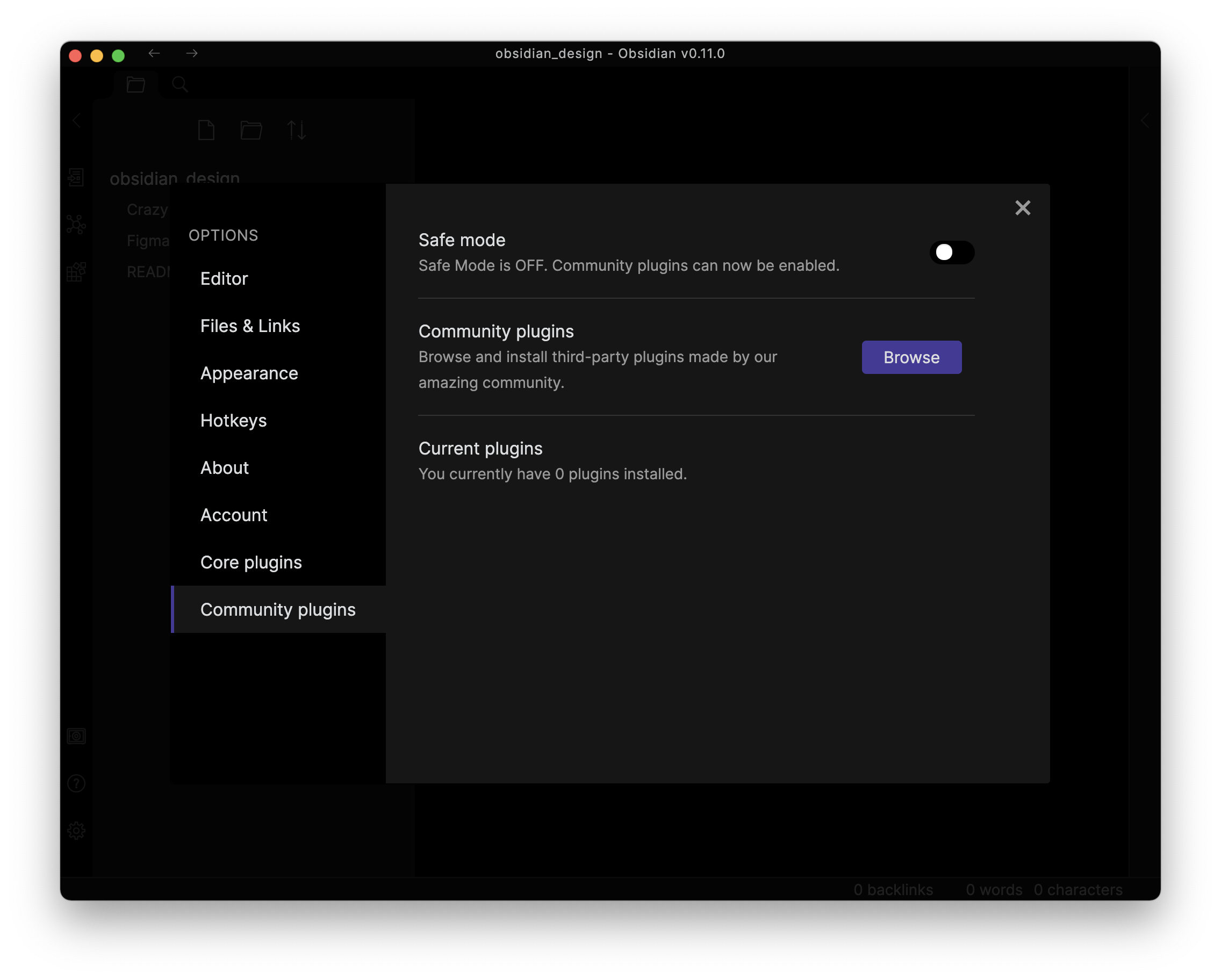Click the search files icon
The image size is (1221, 980).
tap(180, 85)
